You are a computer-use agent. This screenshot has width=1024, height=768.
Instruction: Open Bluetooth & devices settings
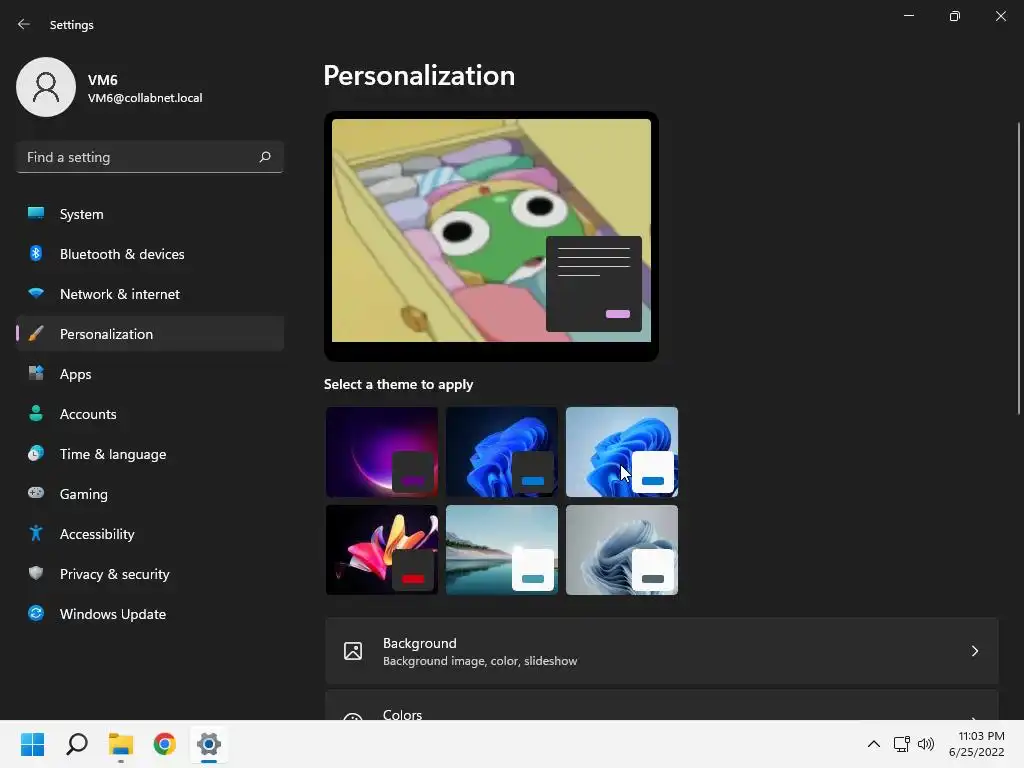coord(150,253)
